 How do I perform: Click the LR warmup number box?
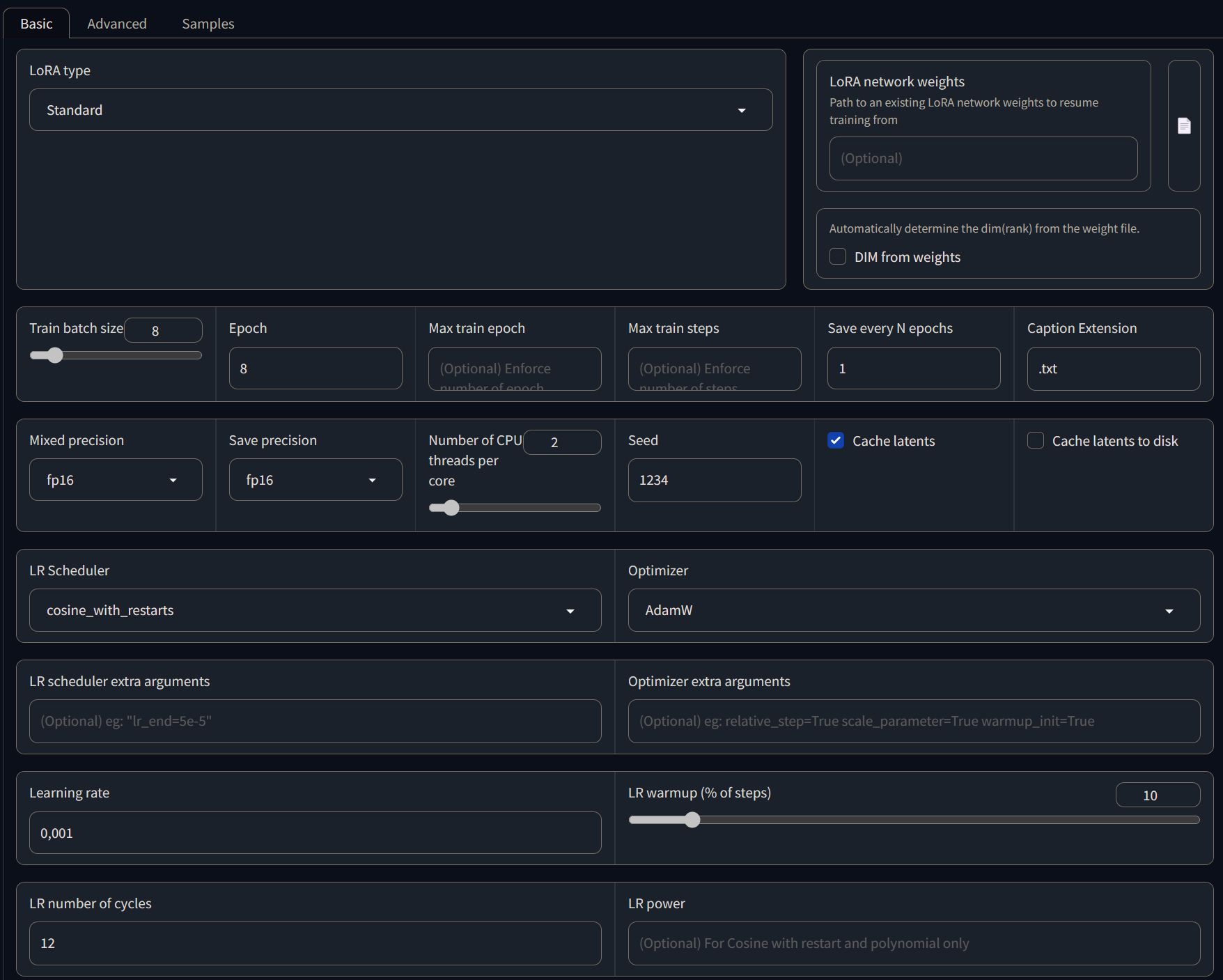click(x=1158, y=795)
